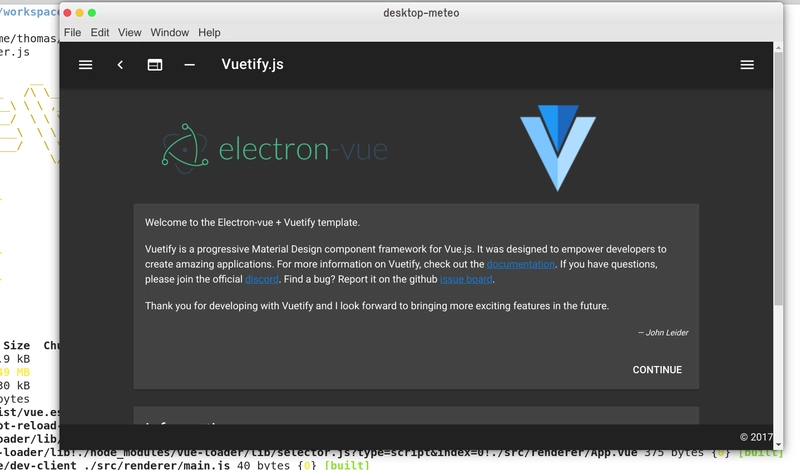Open the Help menu
Viewport: 800px width, 470px height.
[x=209, y=33]
